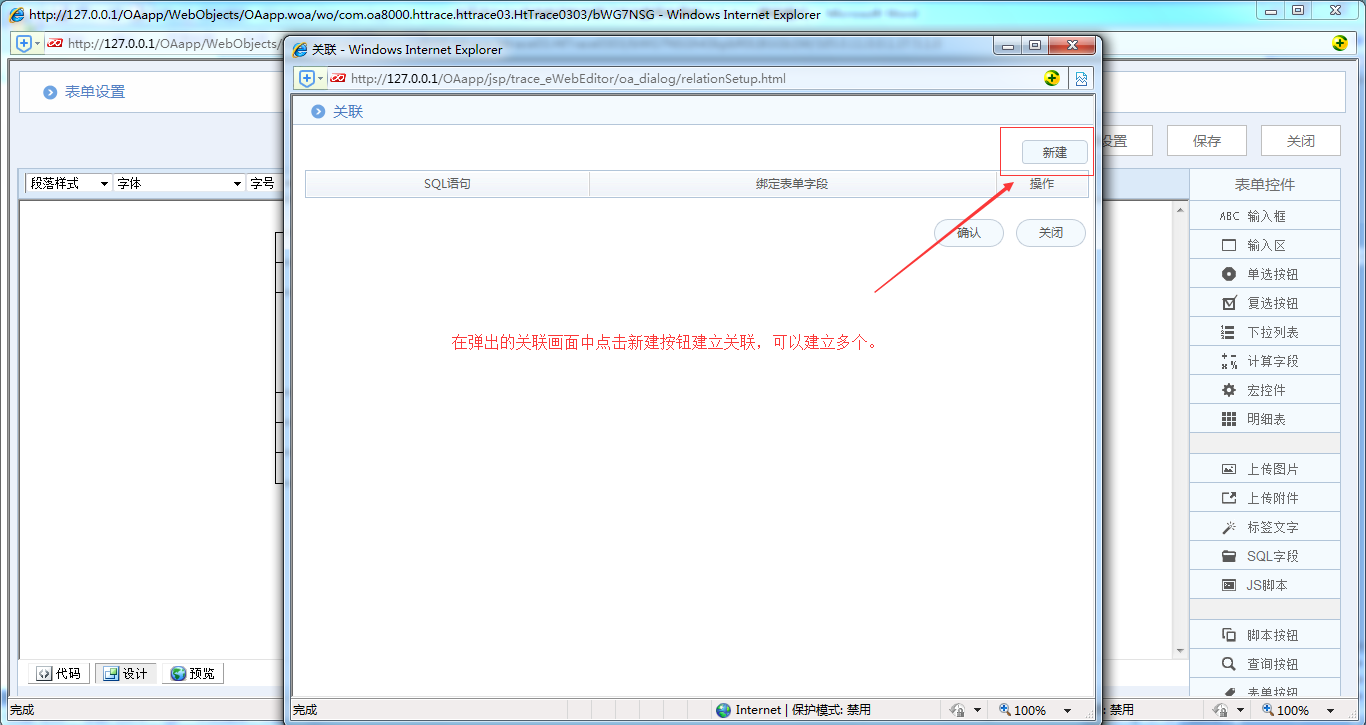
Task: Add a JS脚本 script control
Action: coord(1265,585)
